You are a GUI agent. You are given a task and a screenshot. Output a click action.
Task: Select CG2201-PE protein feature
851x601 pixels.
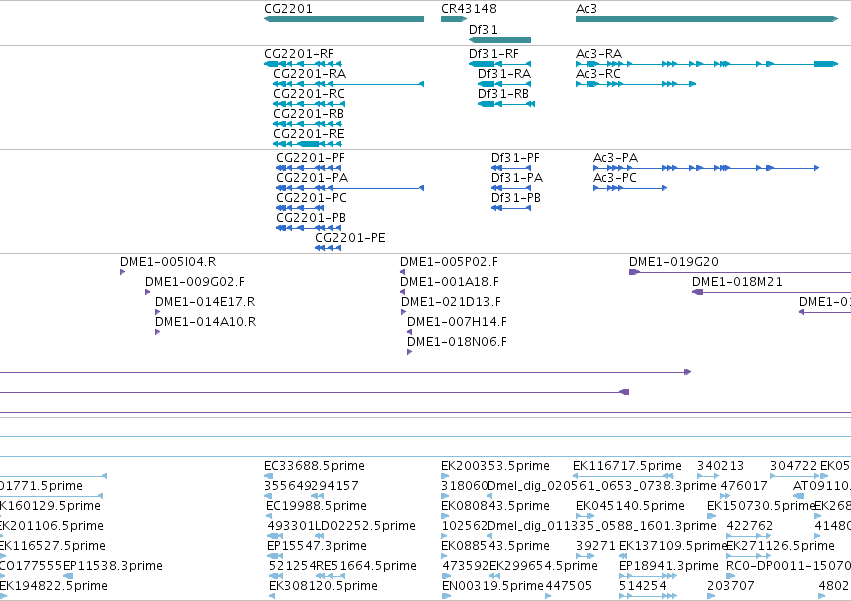click(328, 248)
